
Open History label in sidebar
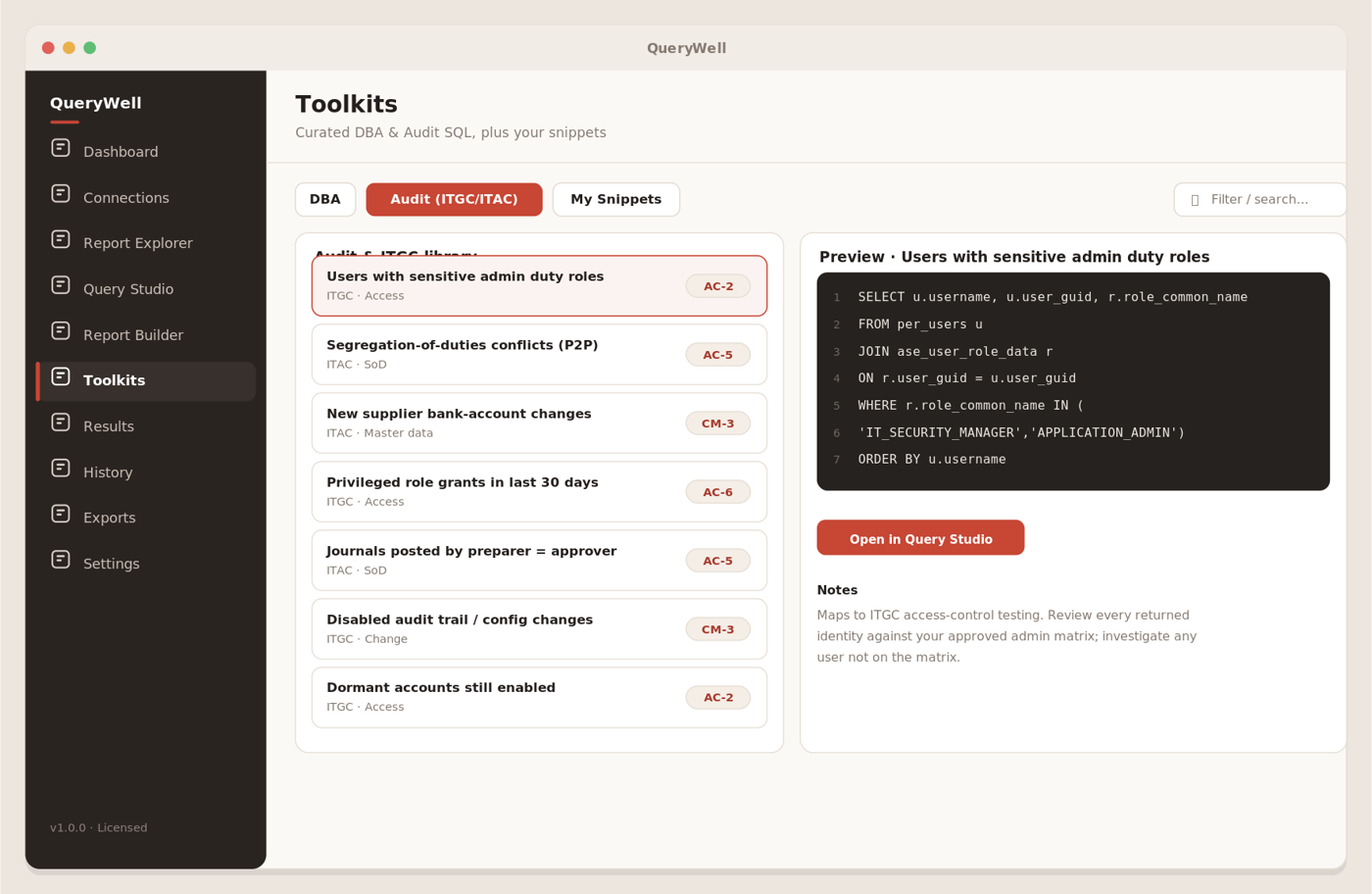point(108,472)
